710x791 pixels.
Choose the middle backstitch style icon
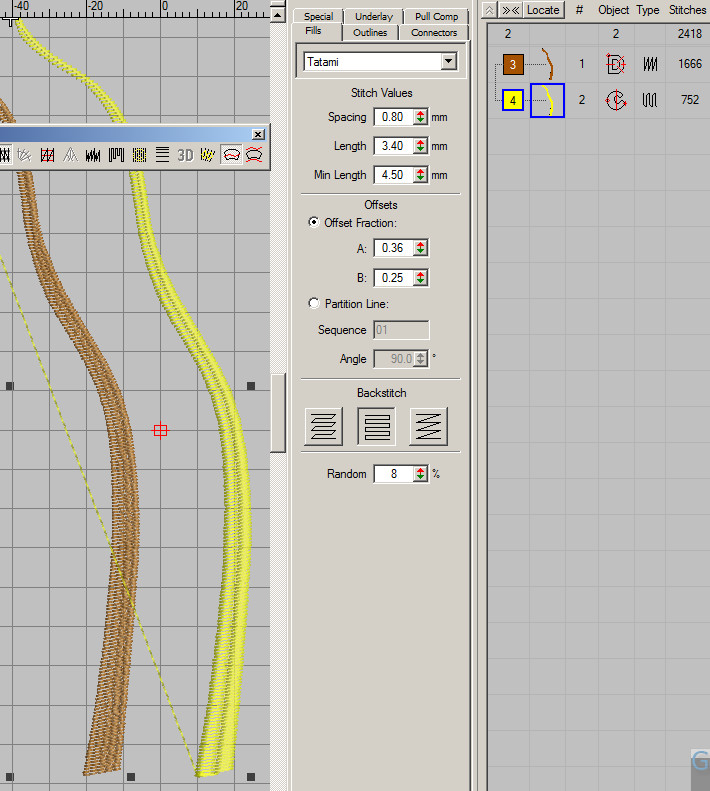pos(376,426)
